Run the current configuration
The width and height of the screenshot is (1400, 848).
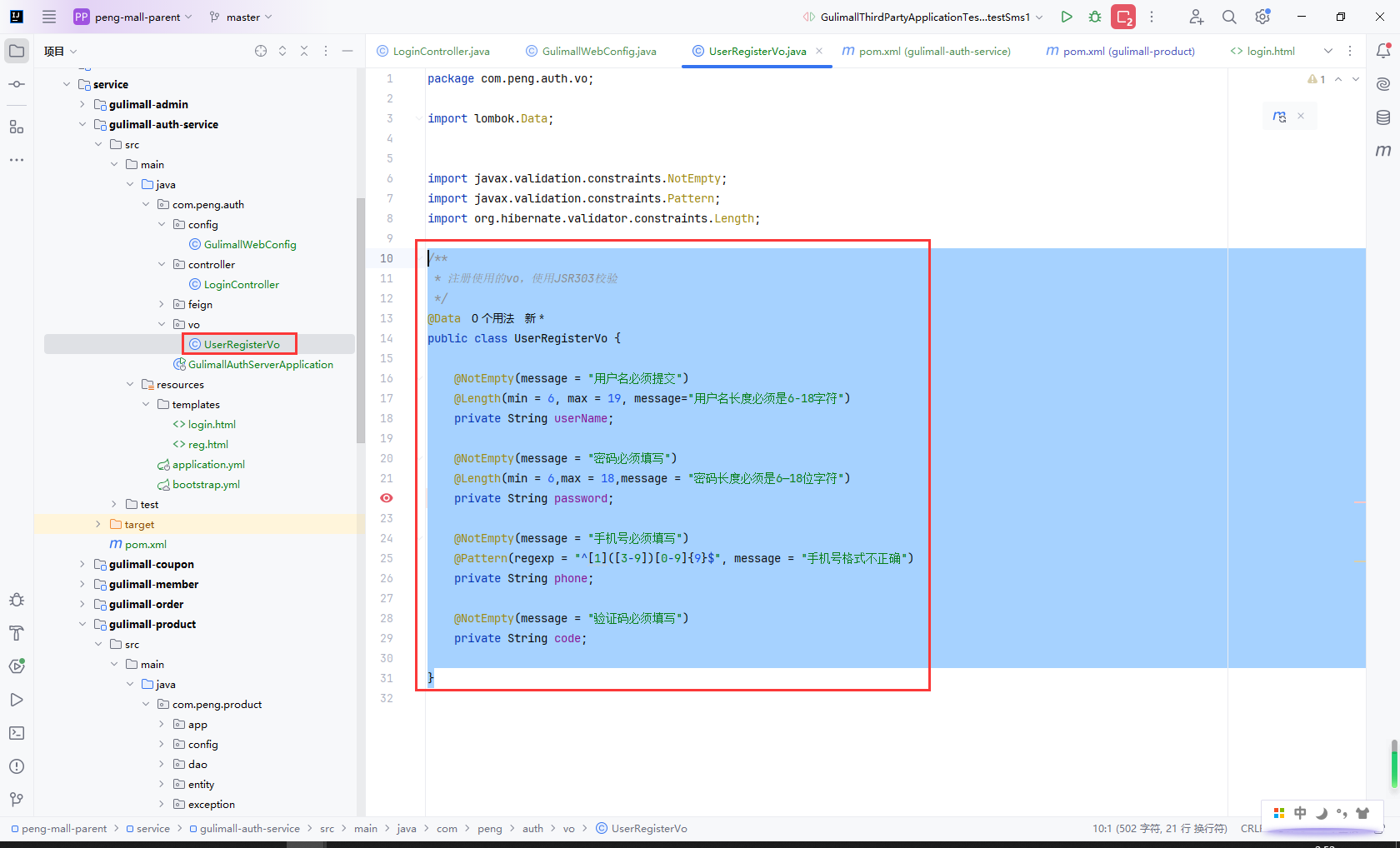(1067, 17)
